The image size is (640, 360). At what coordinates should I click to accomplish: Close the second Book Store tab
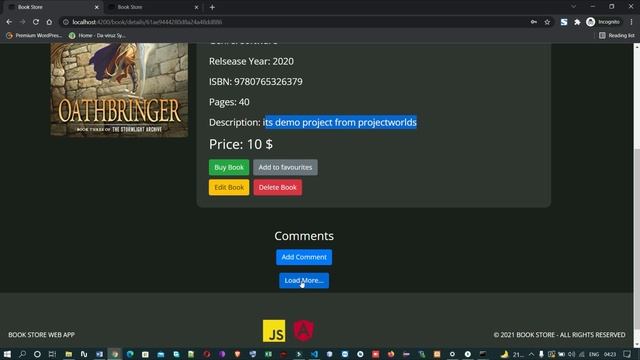click(196, 7)
